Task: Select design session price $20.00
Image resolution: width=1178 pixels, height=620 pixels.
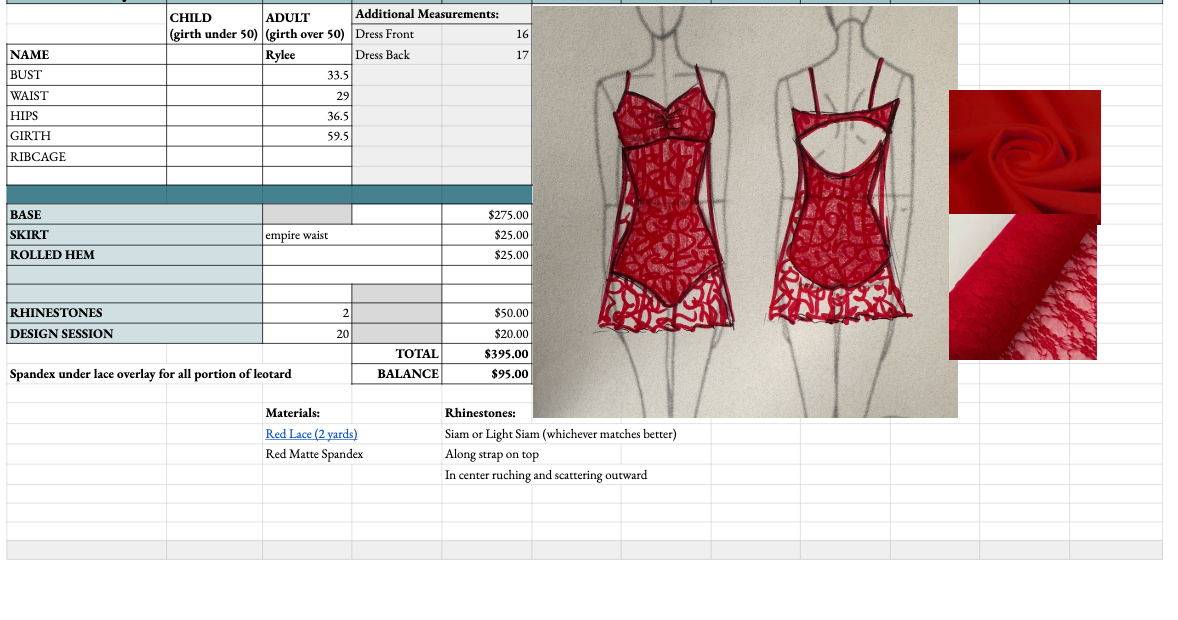Action: [x=487, y=334]
